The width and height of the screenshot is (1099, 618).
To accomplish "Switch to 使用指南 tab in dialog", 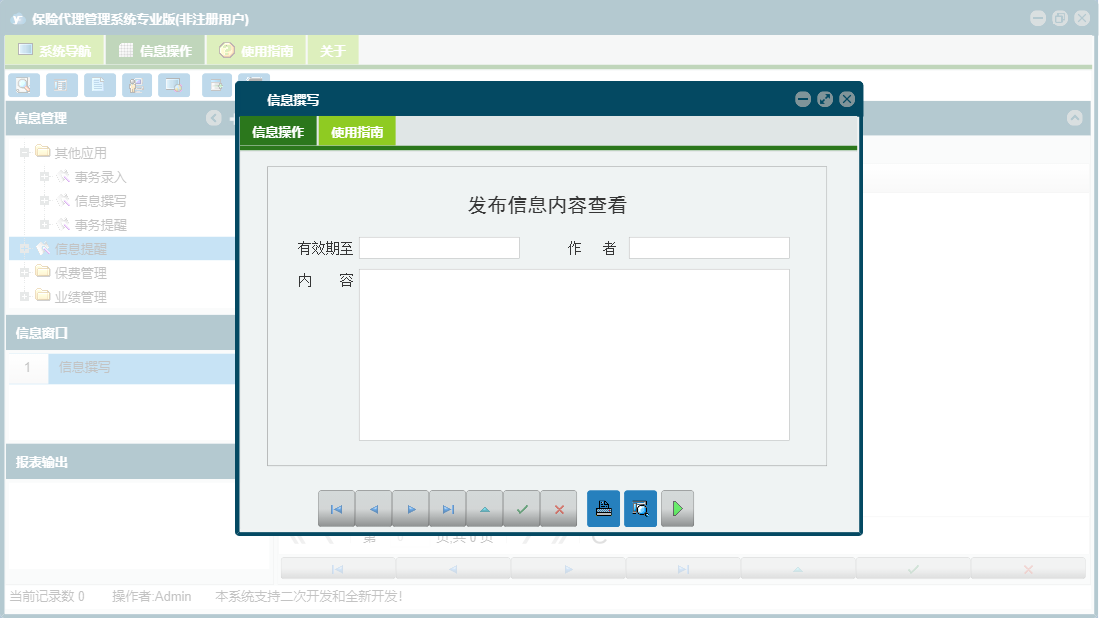I will coord(357,132).
